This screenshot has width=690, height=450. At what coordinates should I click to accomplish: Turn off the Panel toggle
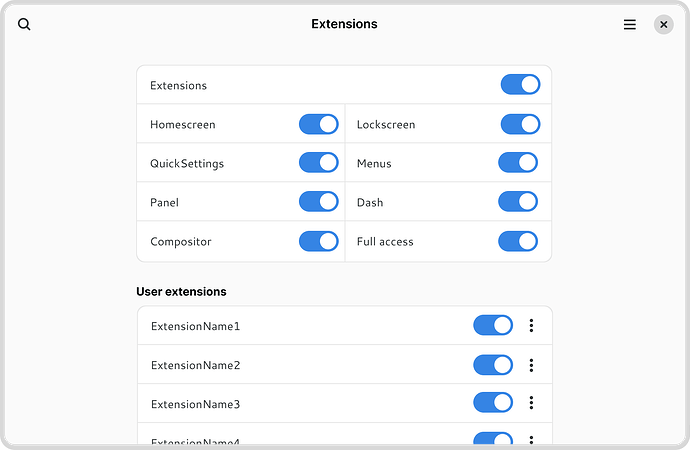click(x=318, y=202)
